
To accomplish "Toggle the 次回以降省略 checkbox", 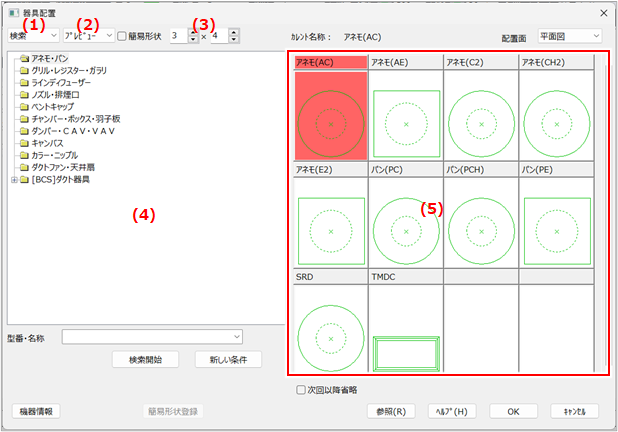I will (301, 390).
